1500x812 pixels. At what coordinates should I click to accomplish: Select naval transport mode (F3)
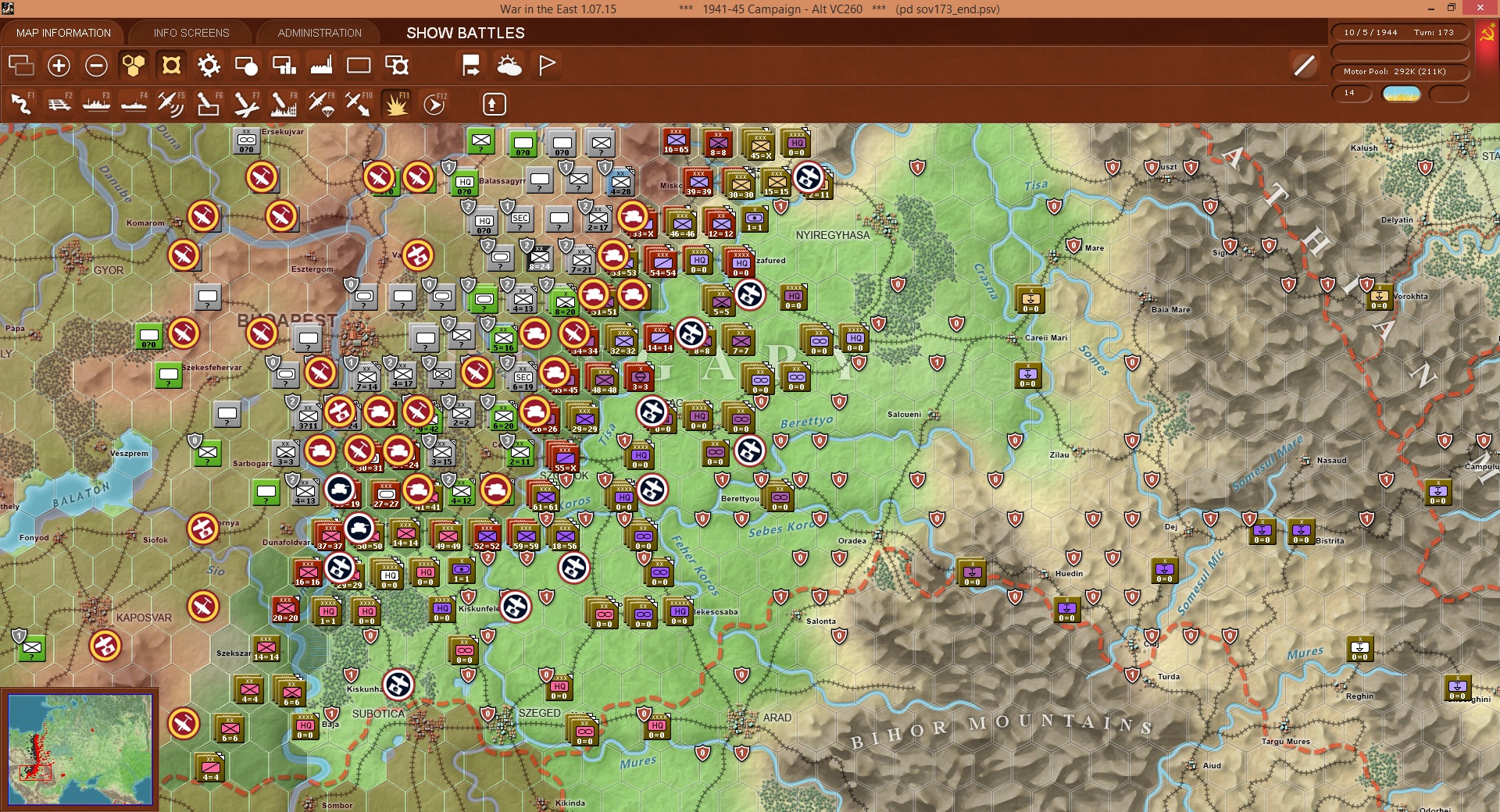click(x=96, y=104)
